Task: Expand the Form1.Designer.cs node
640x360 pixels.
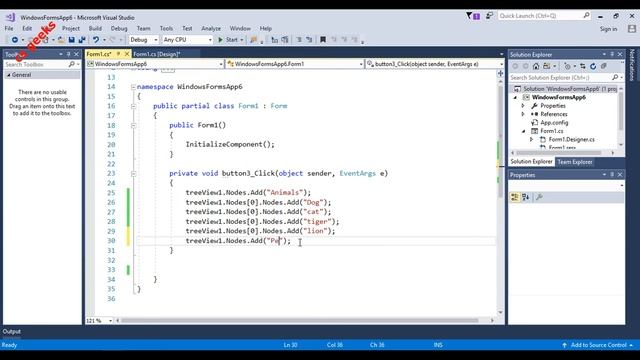Action: pos(531,140)
